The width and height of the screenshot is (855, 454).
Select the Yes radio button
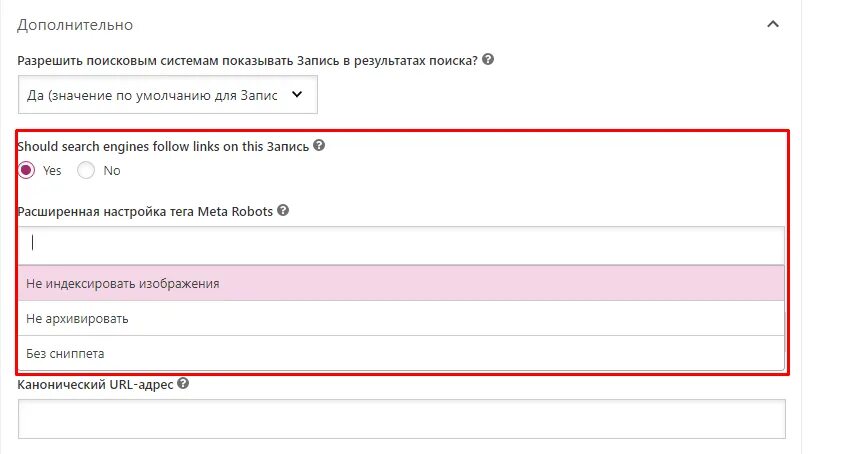27,170
